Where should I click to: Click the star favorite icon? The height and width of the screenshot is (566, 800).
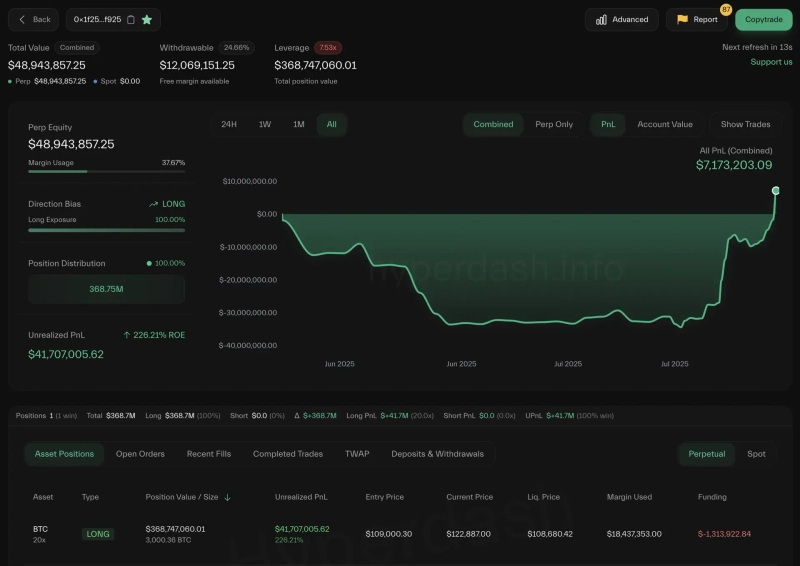(x=147, y=19)
